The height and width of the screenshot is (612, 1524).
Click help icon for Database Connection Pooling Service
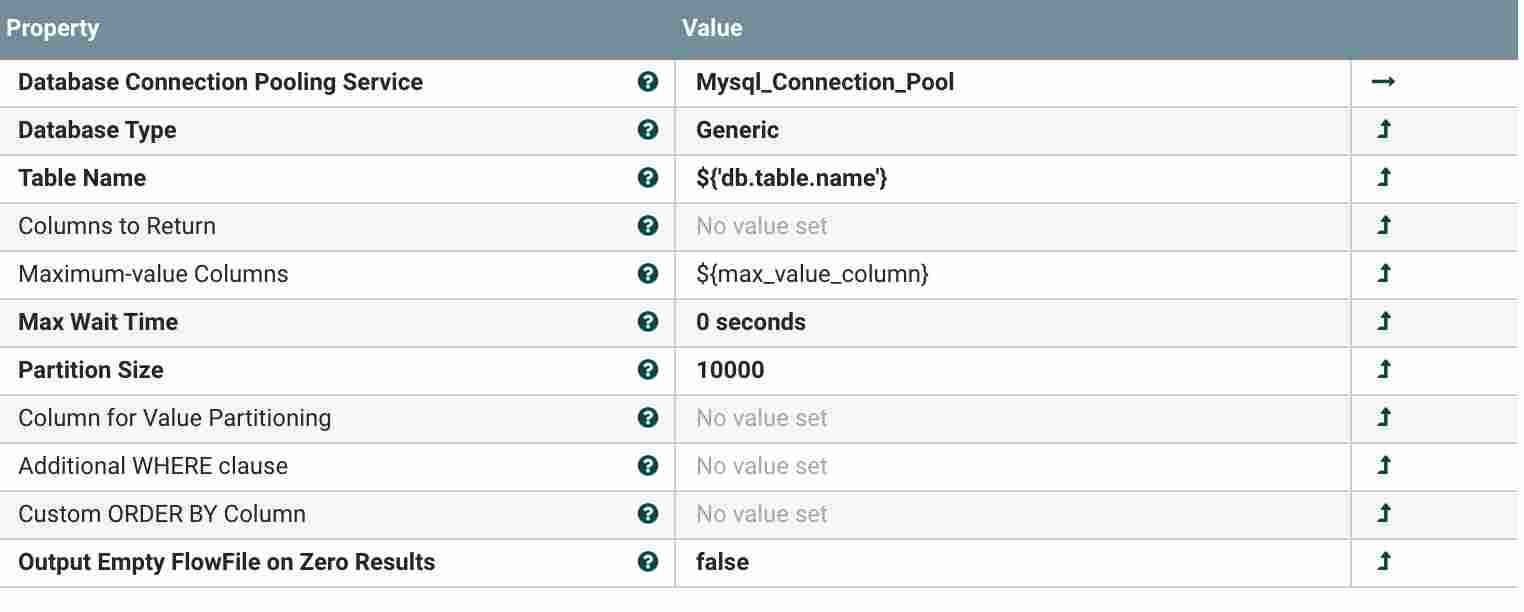tap(647, 82)
